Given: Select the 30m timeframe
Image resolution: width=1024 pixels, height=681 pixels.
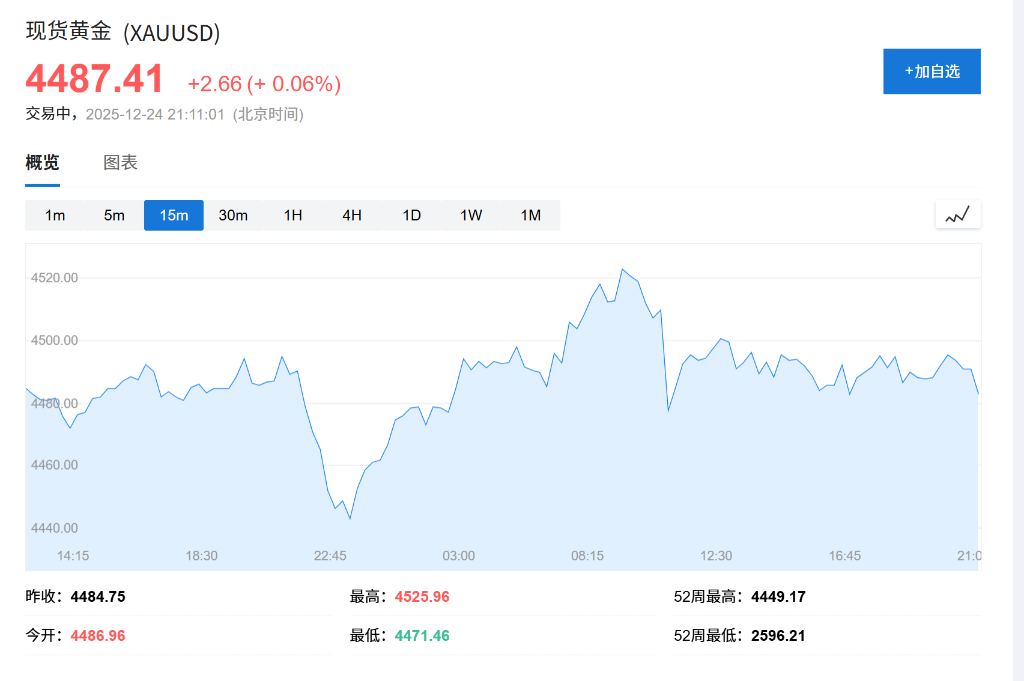Looking at the screenshot, I should (233, 214).
